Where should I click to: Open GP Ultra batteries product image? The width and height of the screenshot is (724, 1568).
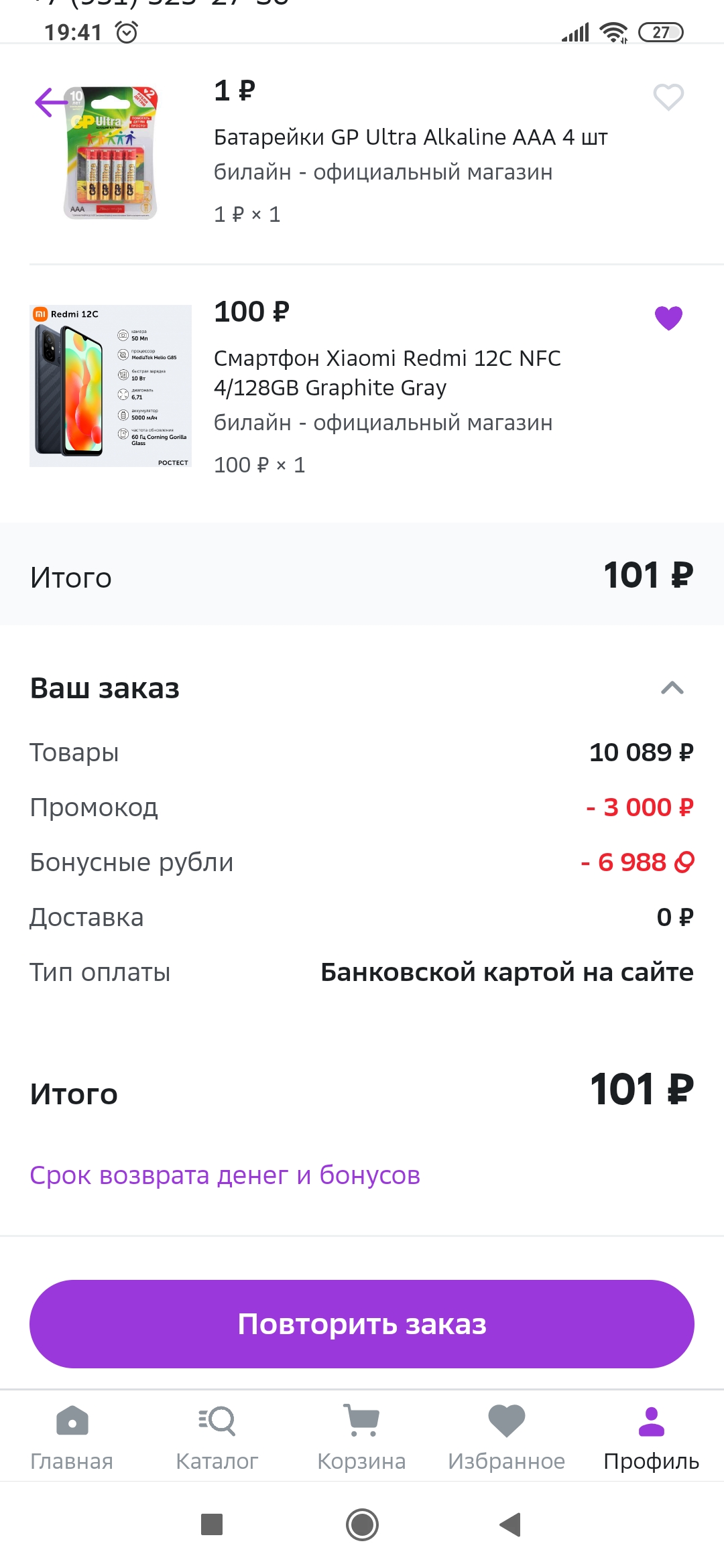(111, 153)
